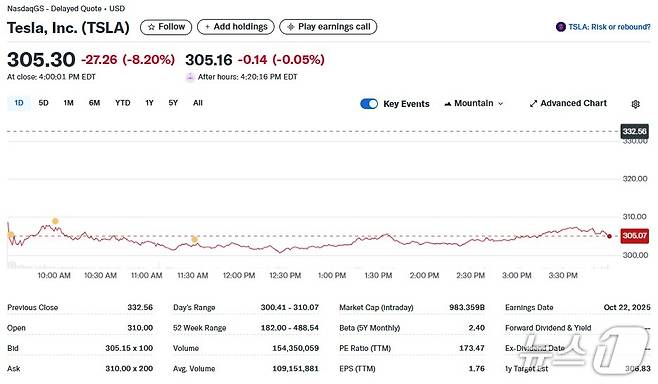658x384 pixels.
Task: Click the Ask value 310.00 x 200
Action: point(129,369)
